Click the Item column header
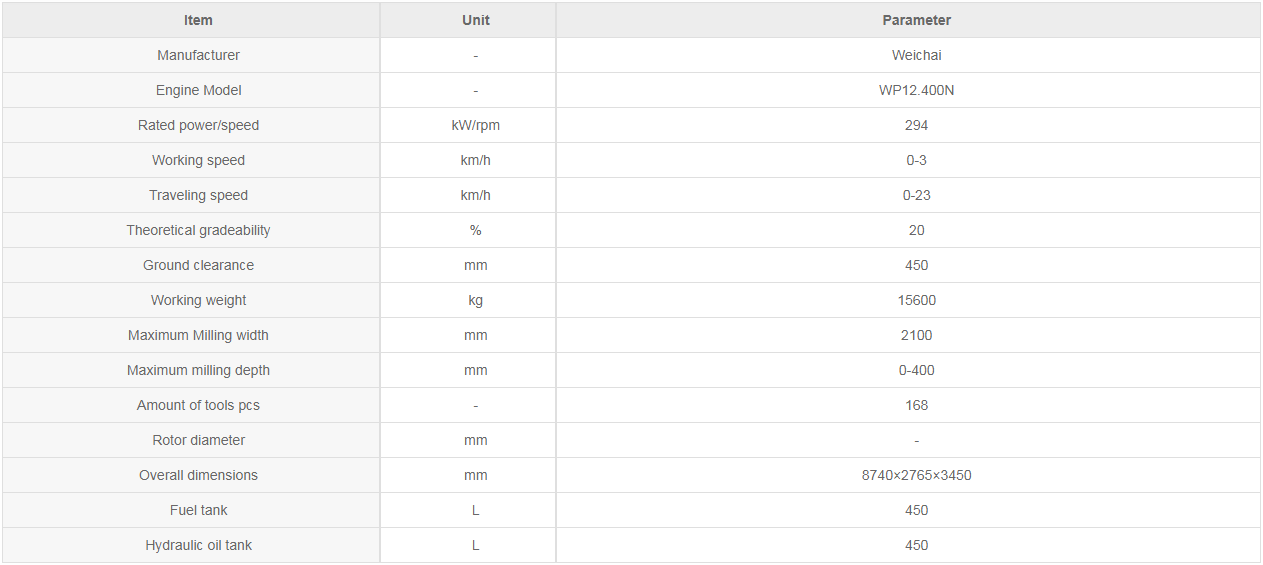Viewport: 1263px width, 565px height. (198, 20)
